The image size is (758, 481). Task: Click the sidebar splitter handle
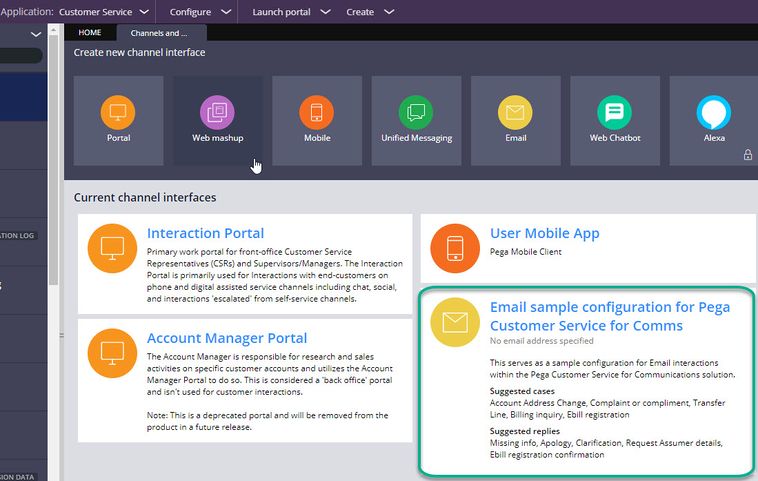point(61,335)
